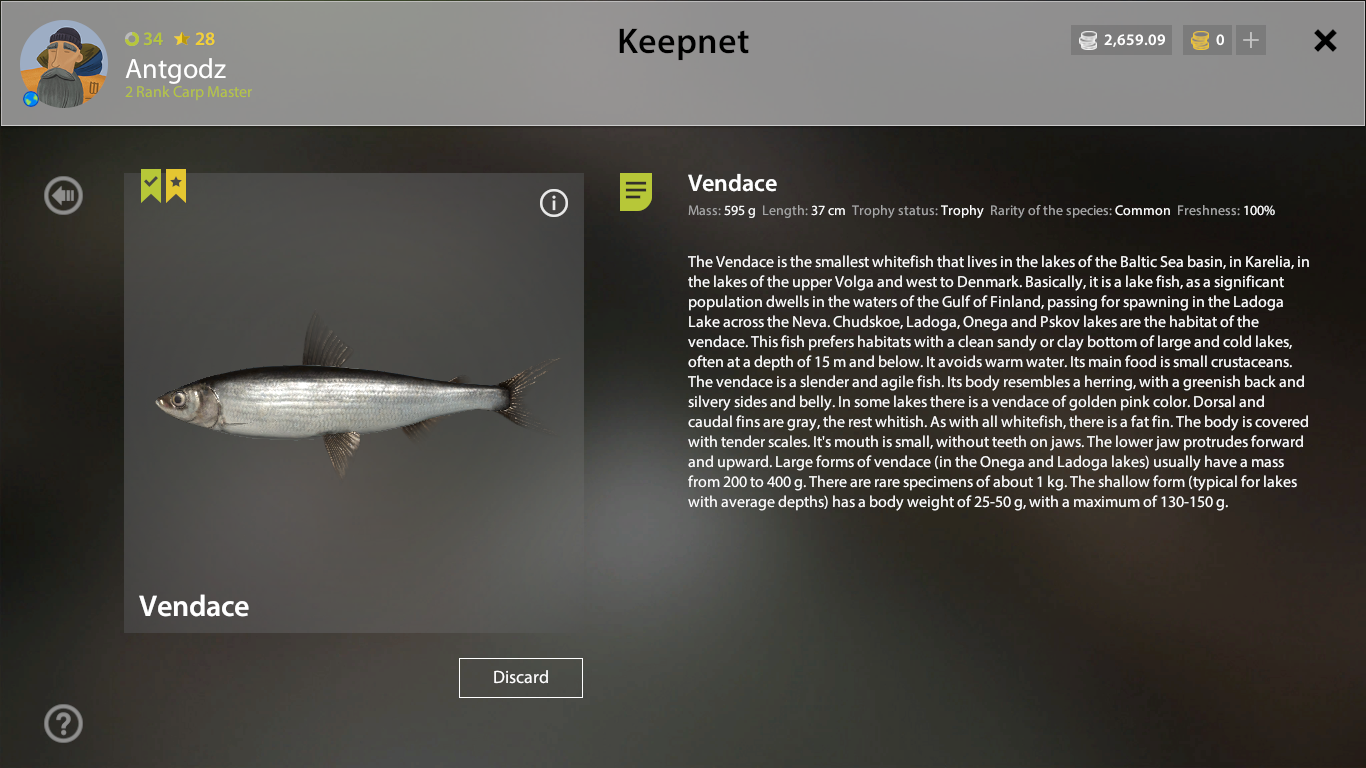Click the 2 Rank Carp Master title

click(x=189, y=92)
